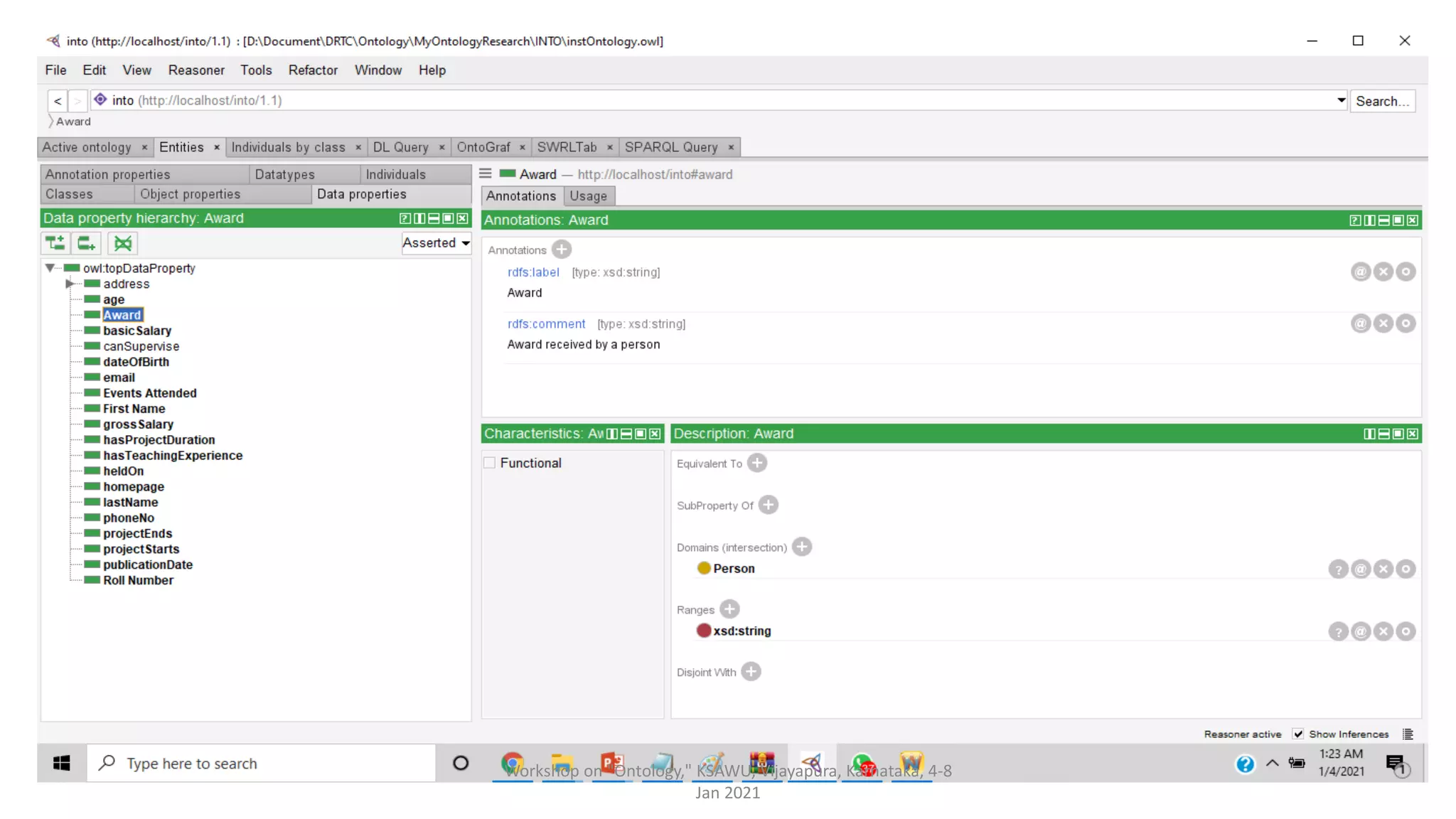Image resolution: width=1456 pixels, height=819 pixels.
Task: Click the delete selected property icon
Action: pyautogui.click(x=122, y=243)
